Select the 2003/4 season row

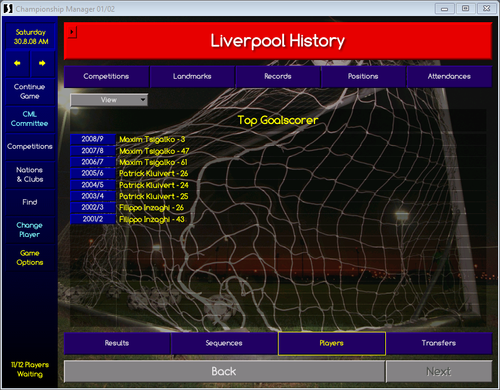click(x=93, y=196)
